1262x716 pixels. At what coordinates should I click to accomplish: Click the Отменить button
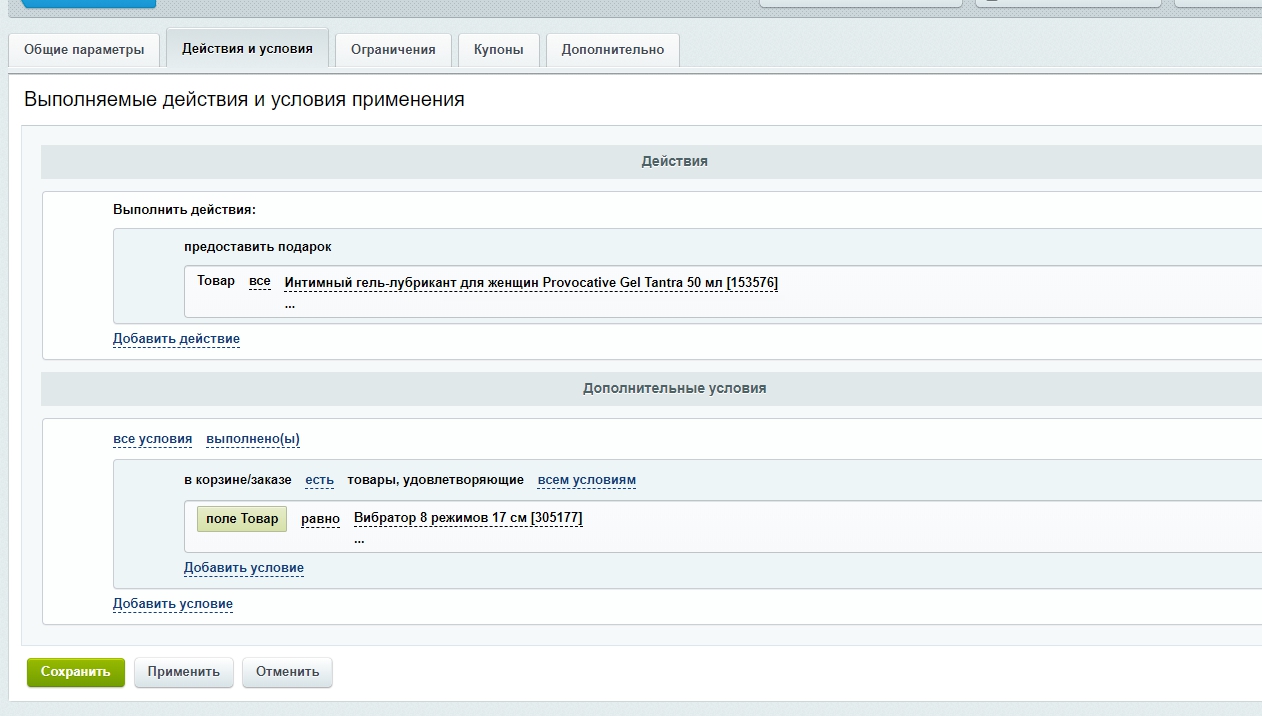click(287, 672)
